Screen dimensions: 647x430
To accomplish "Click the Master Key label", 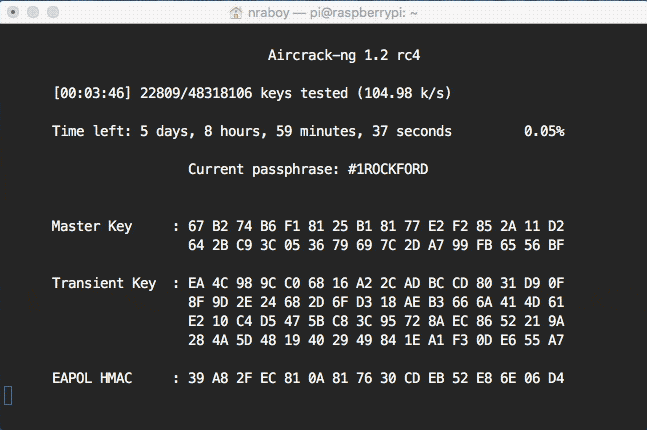I will coord(92,226).
